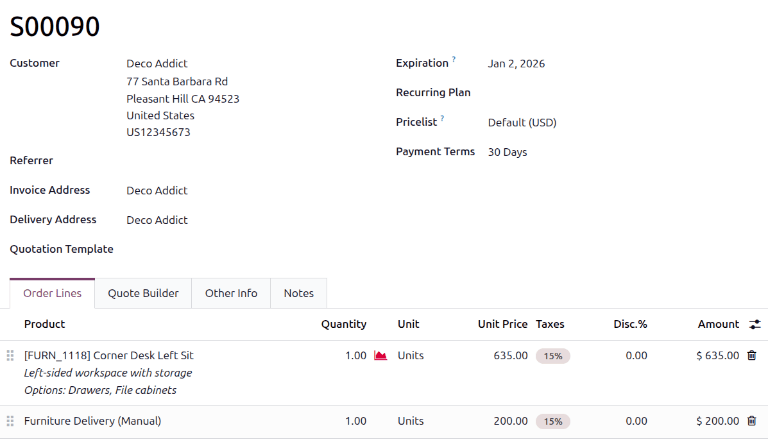This screenshot has width=768, height=442.
Task: Click drag handle of Furniture Delivery row
Action: (x=11, y=421)
